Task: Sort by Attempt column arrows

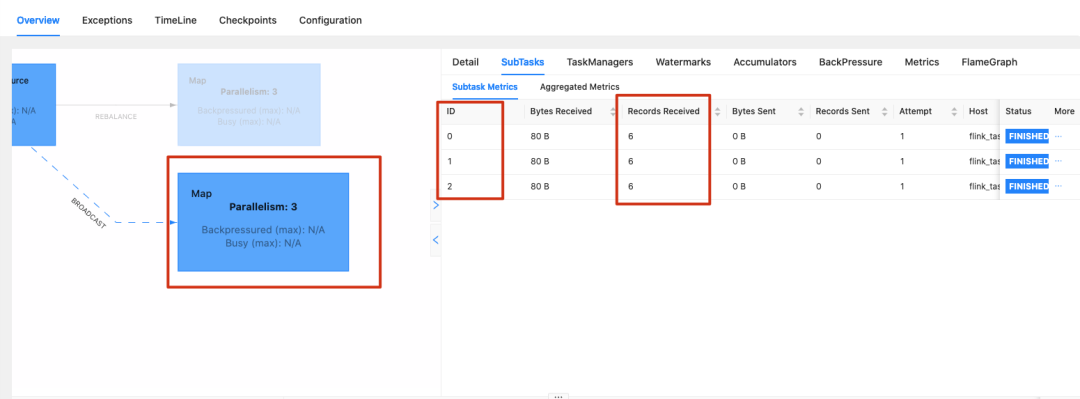Action: [955, 112]
